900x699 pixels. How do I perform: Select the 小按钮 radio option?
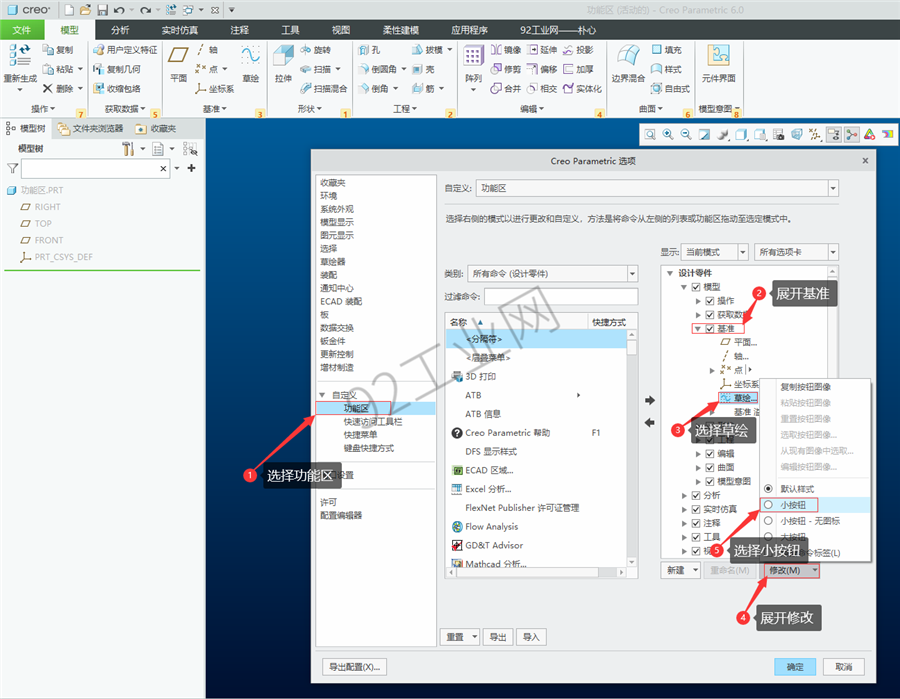pyautogui.click(x=768, y=505)
